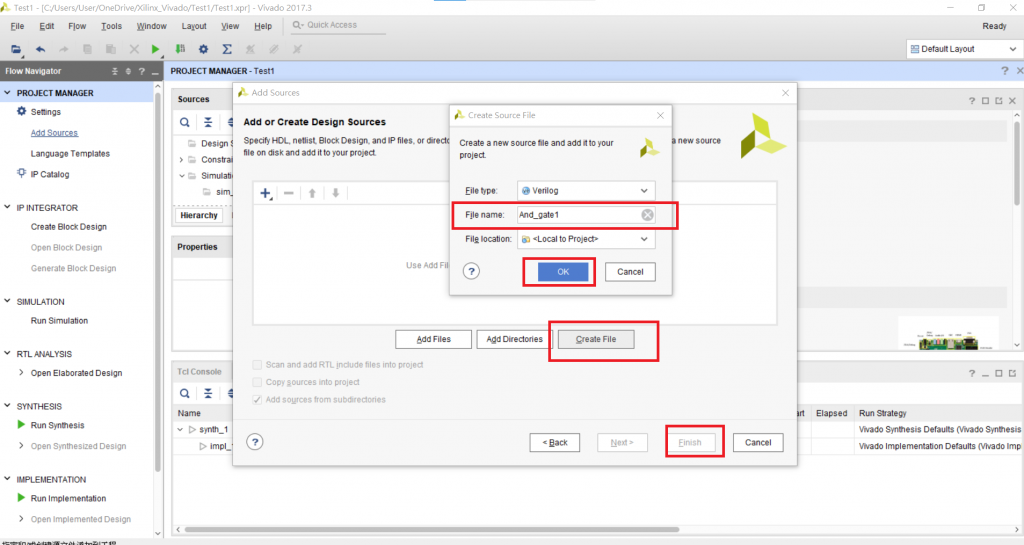The height and width of the screenshot is (545, 1024).
Task: Click the Sigma report toolbar icon
Action: click(227, 49)
